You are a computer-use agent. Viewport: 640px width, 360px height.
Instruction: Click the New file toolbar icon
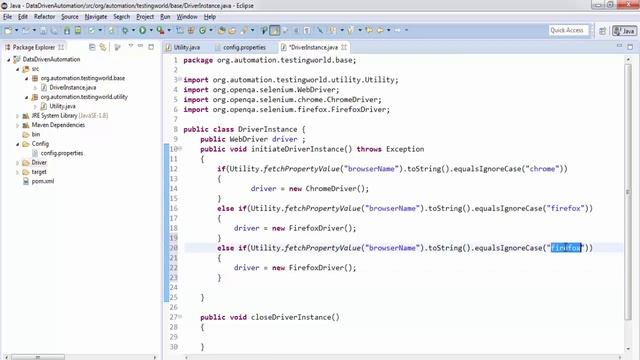[x=8, y=30]
